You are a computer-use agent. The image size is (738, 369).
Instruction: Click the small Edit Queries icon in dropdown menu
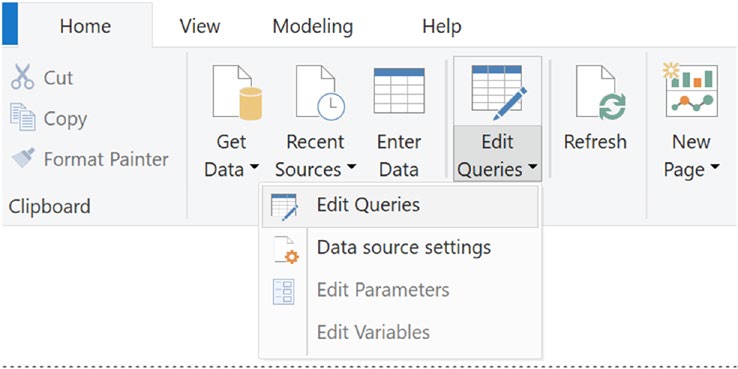tap(284, 207)
